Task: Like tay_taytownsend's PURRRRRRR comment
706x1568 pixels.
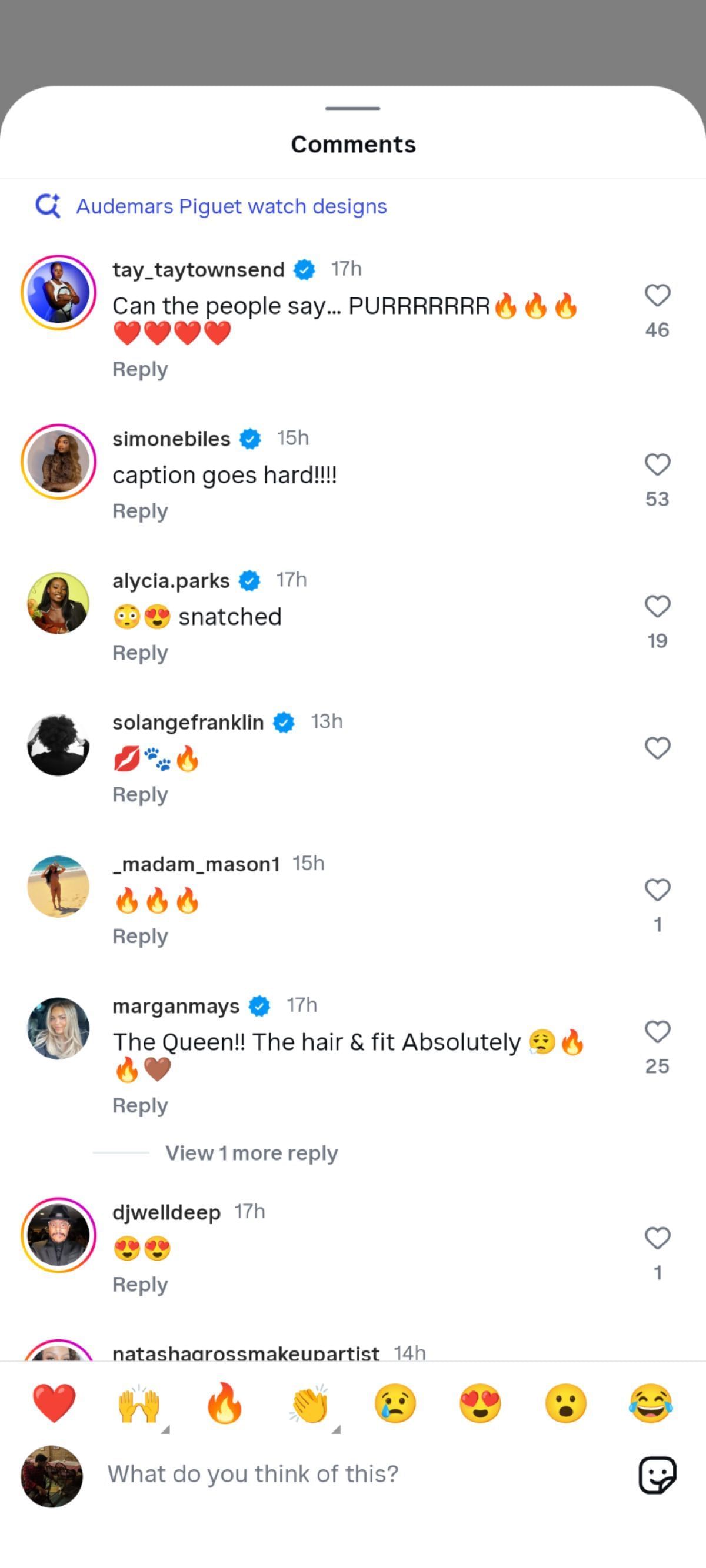Action: click(657, 296)
